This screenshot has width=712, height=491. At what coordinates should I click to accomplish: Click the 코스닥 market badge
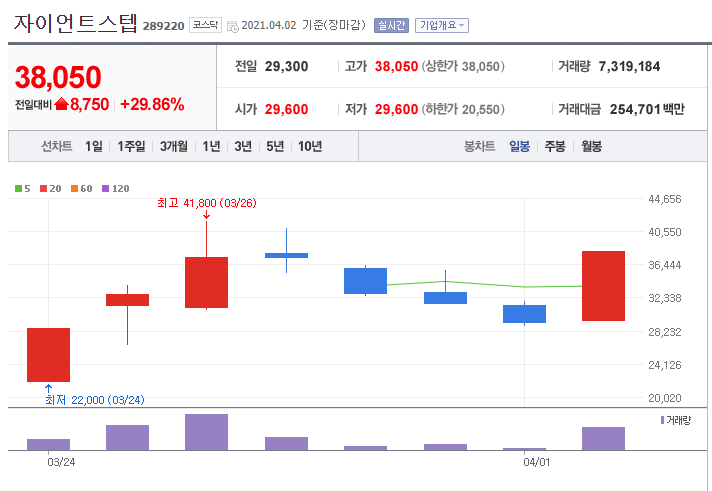point(205,25)
